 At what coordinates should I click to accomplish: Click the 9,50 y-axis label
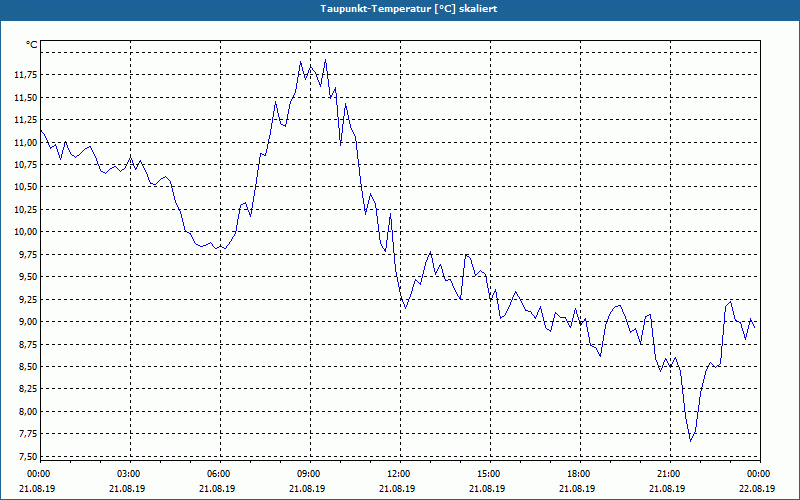[28, 277]
